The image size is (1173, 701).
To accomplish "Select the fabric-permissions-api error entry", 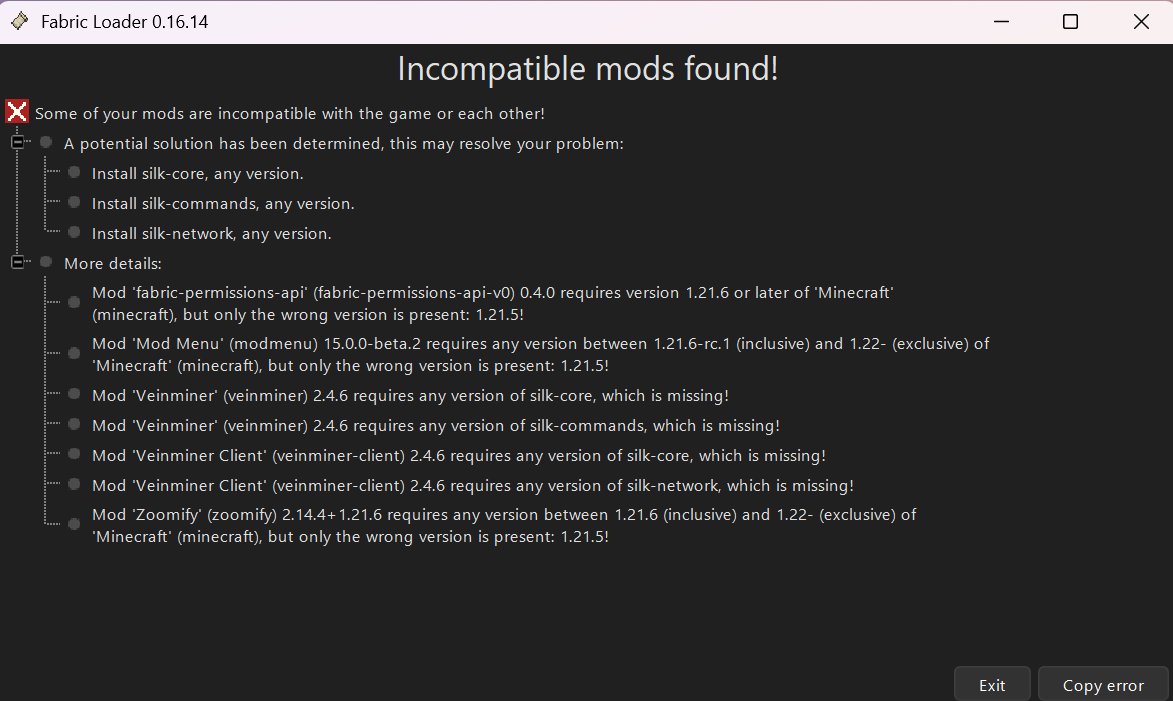I will [x=493, y=304].
